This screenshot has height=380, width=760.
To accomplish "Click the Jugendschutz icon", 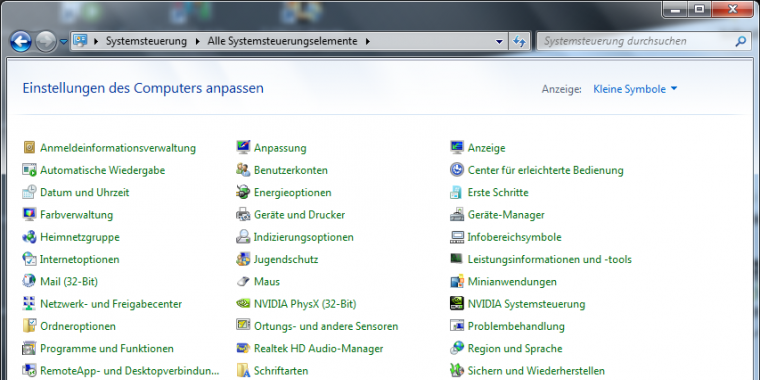I will point(243,259).
